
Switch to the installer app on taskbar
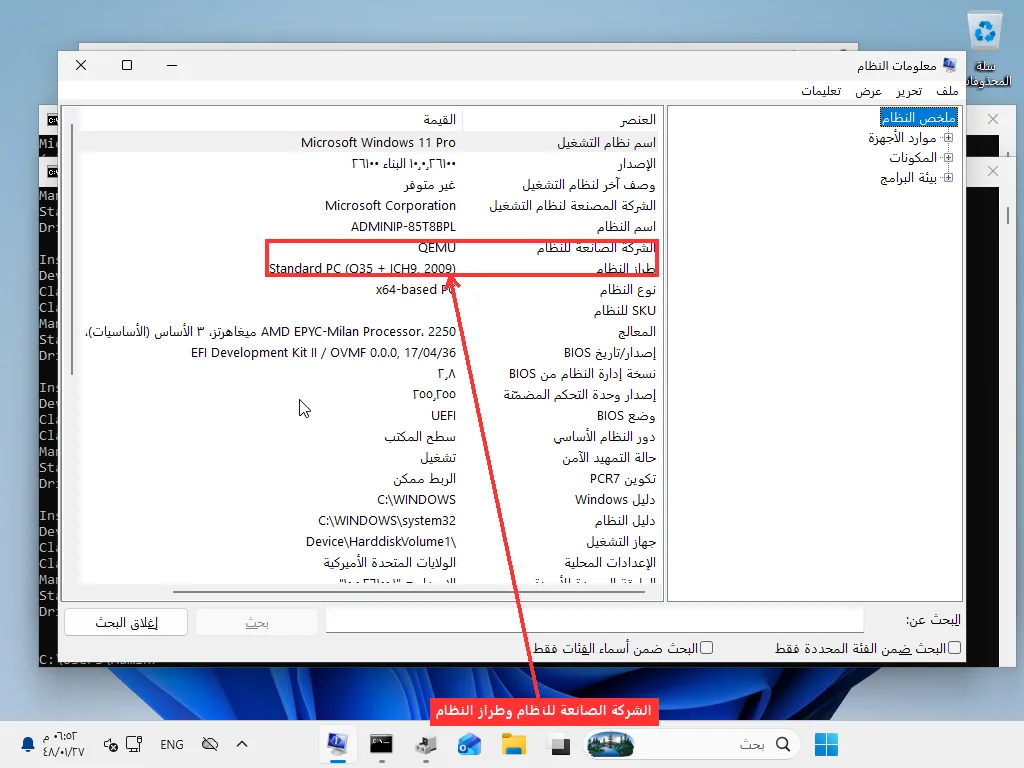coord(426,744)
